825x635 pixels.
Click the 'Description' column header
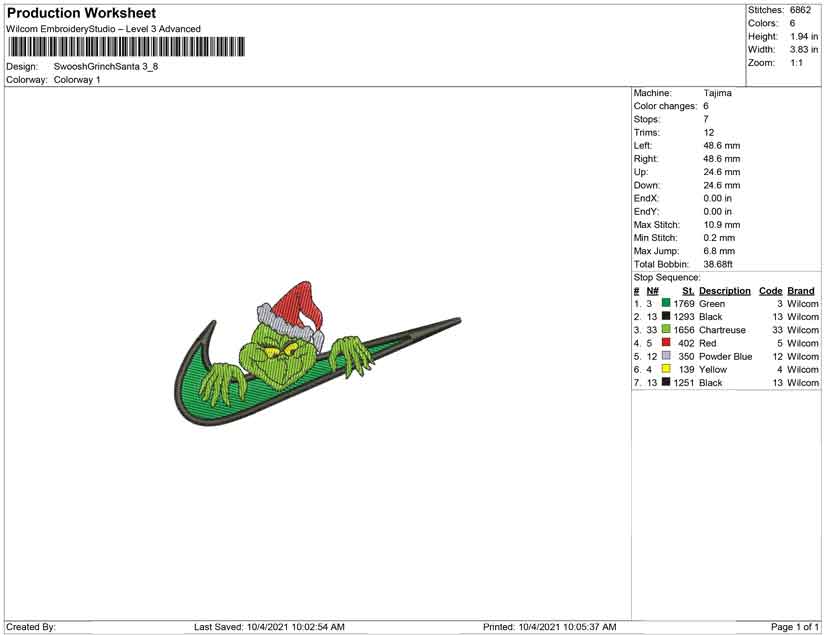[725, 291]
